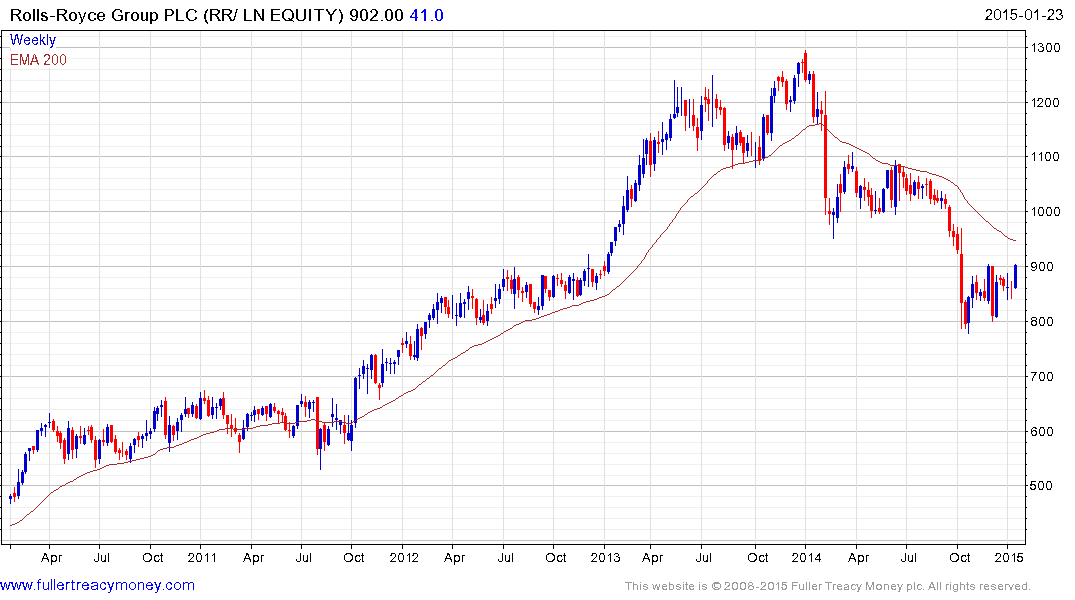Screen dimensions: 1075x600
Task: Click the Rolls-Royce Group PLC chart title
Action: [176, 15]
